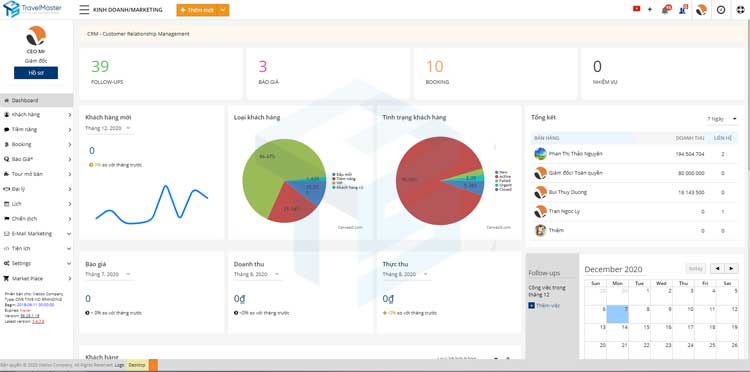The width and height of the screenshot is (750, 372).
Task: Click the Tour mở bán icon
Action: click(7, 174)
